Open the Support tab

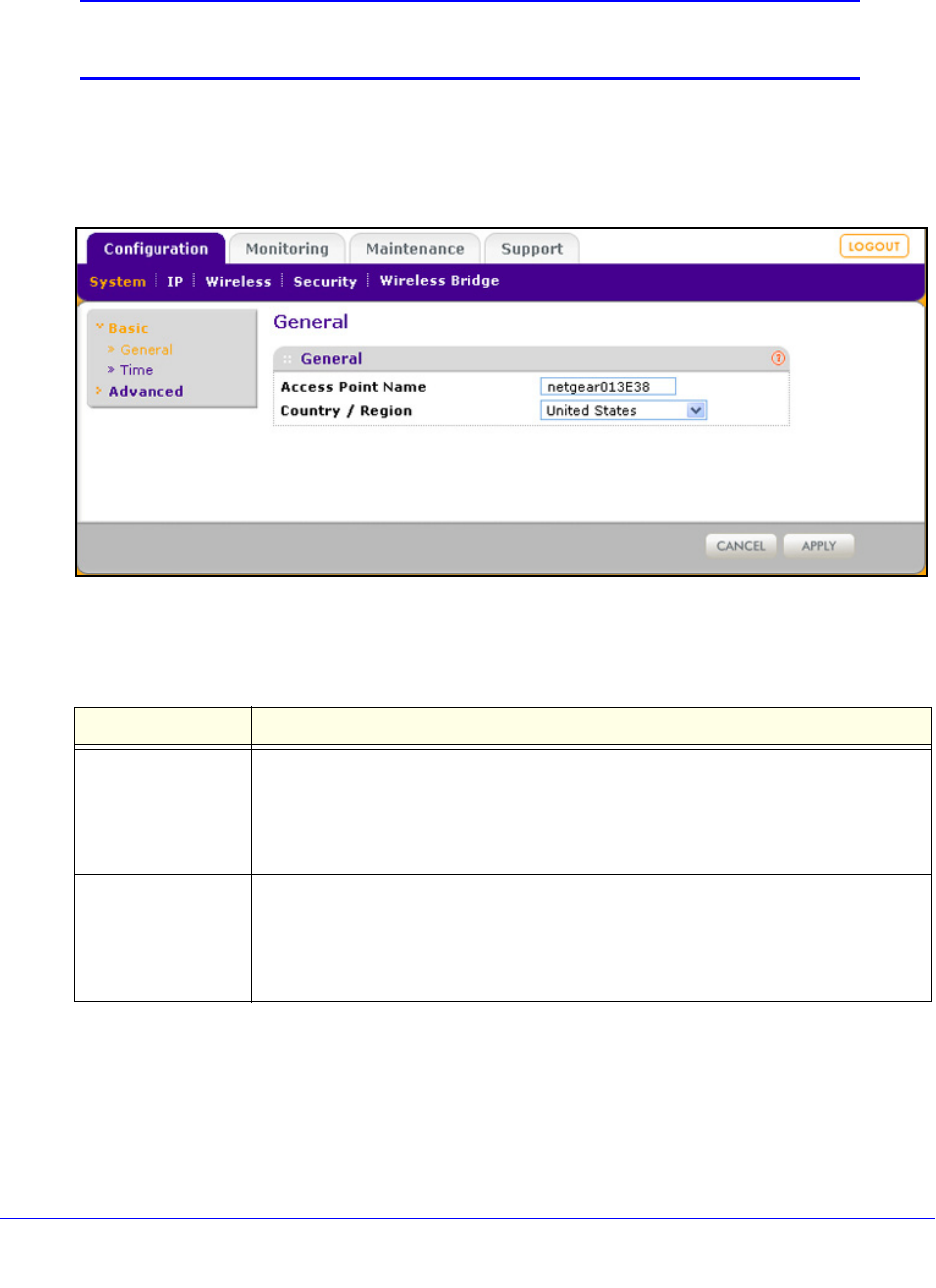532,249
